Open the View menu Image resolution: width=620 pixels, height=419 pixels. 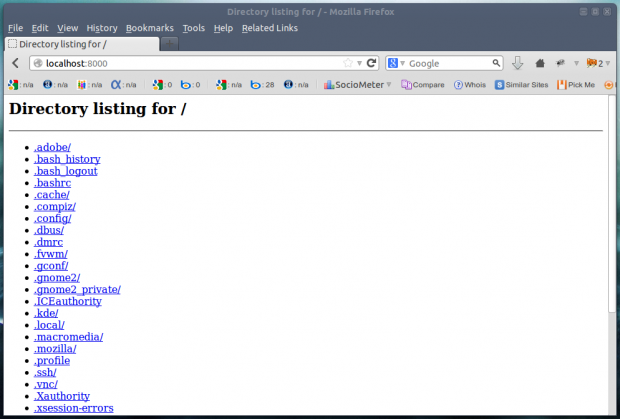(68, 28)
